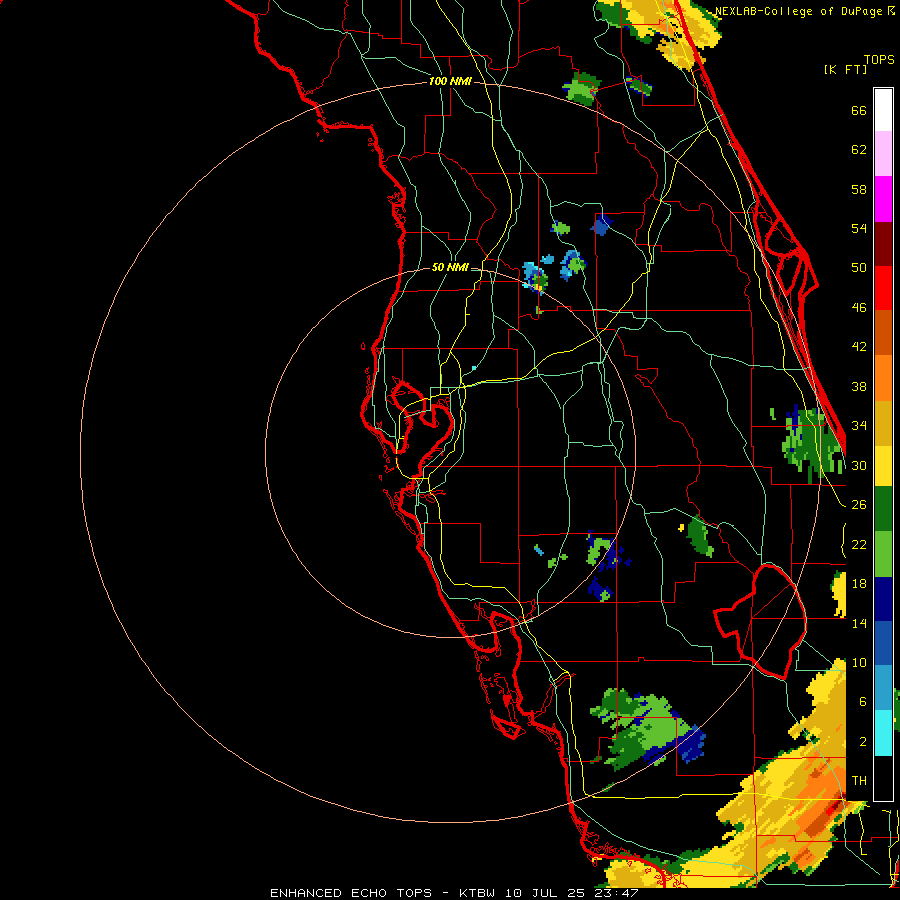The width and height of the screenshot is (900, 900).
Task: Click the bright red legend color block
Action: (x=883, y=288)
